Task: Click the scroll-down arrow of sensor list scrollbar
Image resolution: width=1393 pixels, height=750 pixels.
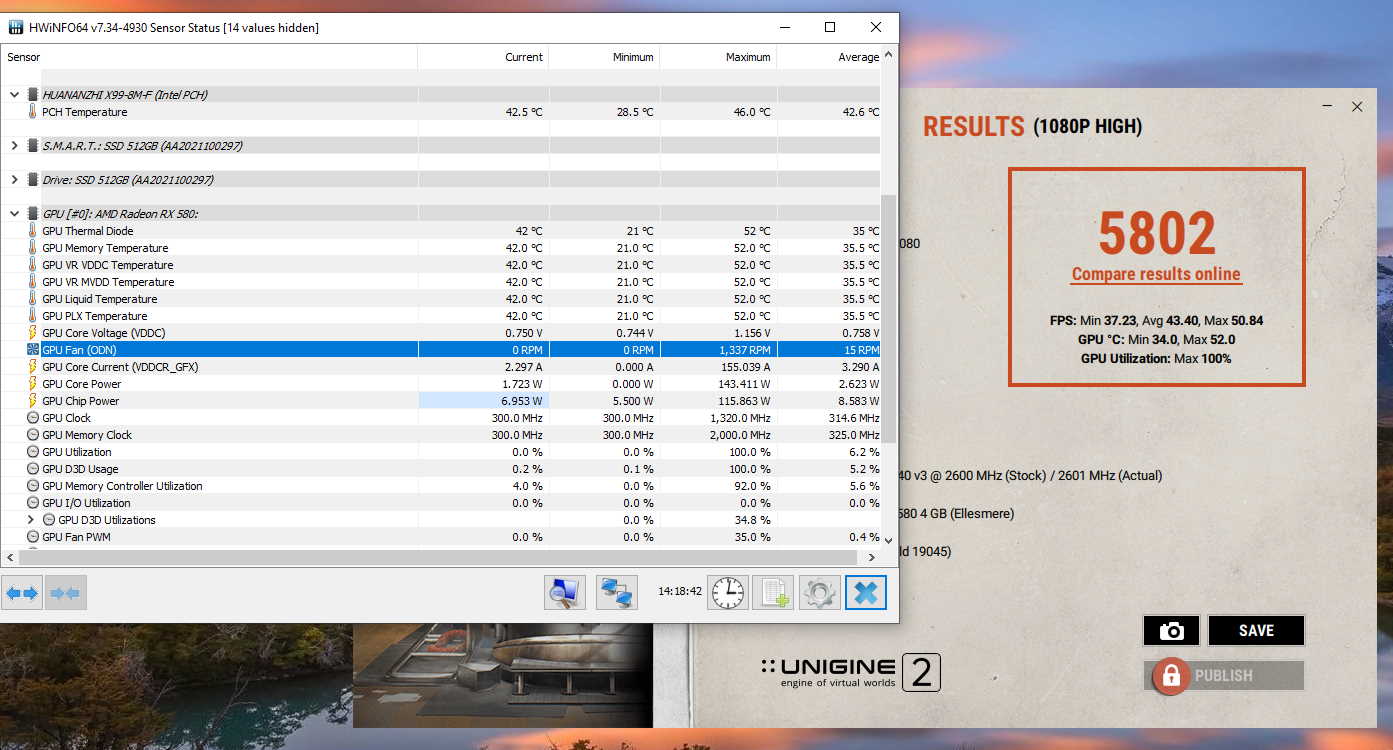Action: click(x=888, y=541)
